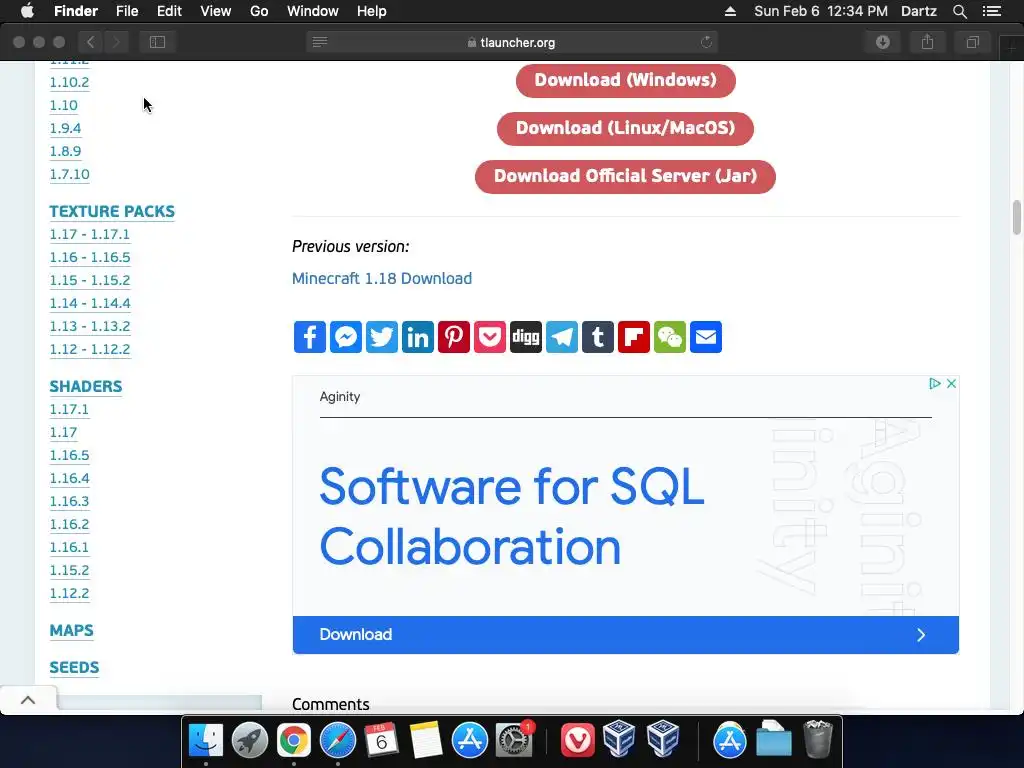Viewport: 1024px width, 768px height.
Task: Click the scroll-to-top chevron tab
Action: [x=28, y=700]
